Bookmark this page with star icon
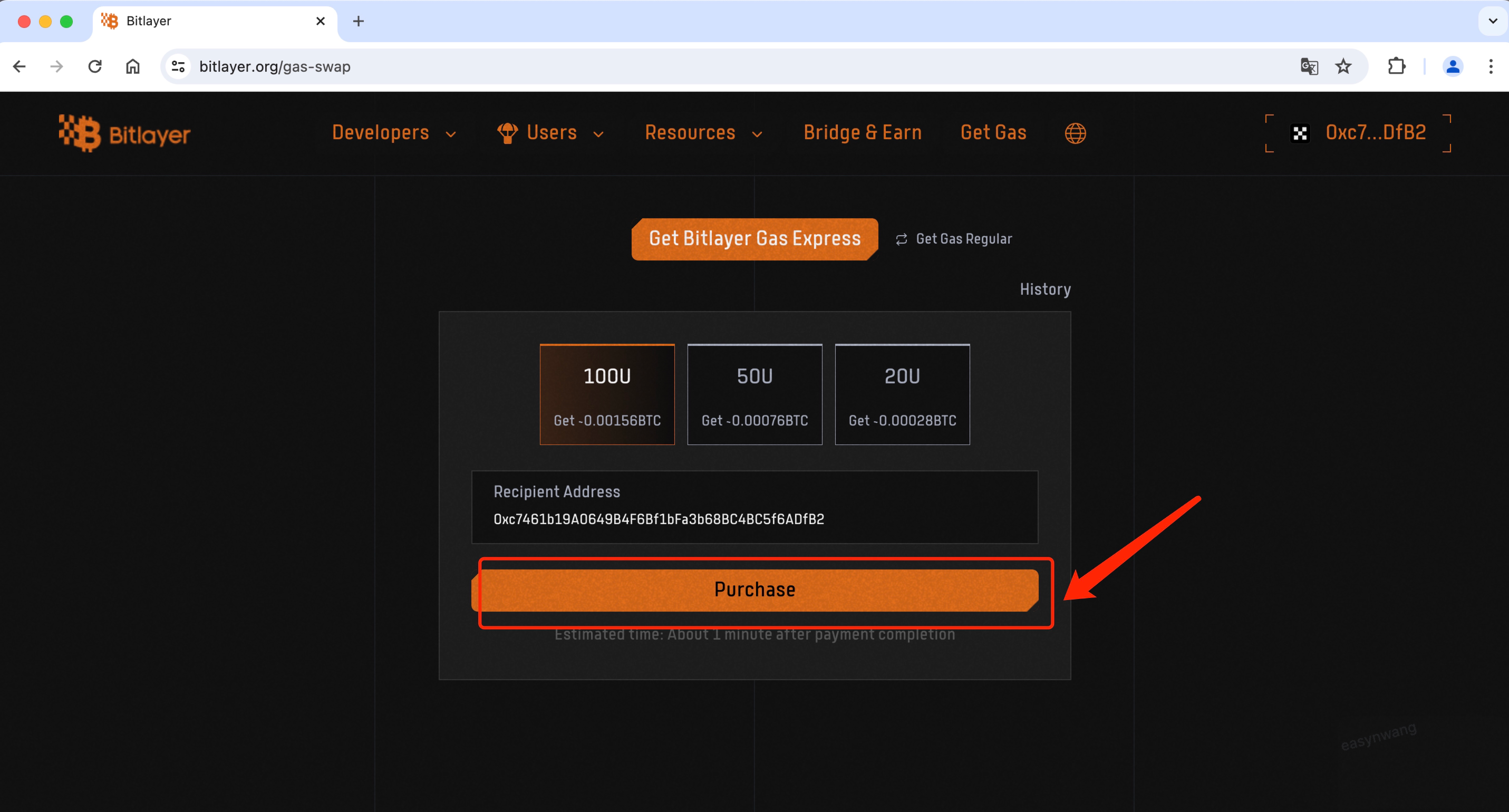The image size is (1509, 812). pos(1343,66)
